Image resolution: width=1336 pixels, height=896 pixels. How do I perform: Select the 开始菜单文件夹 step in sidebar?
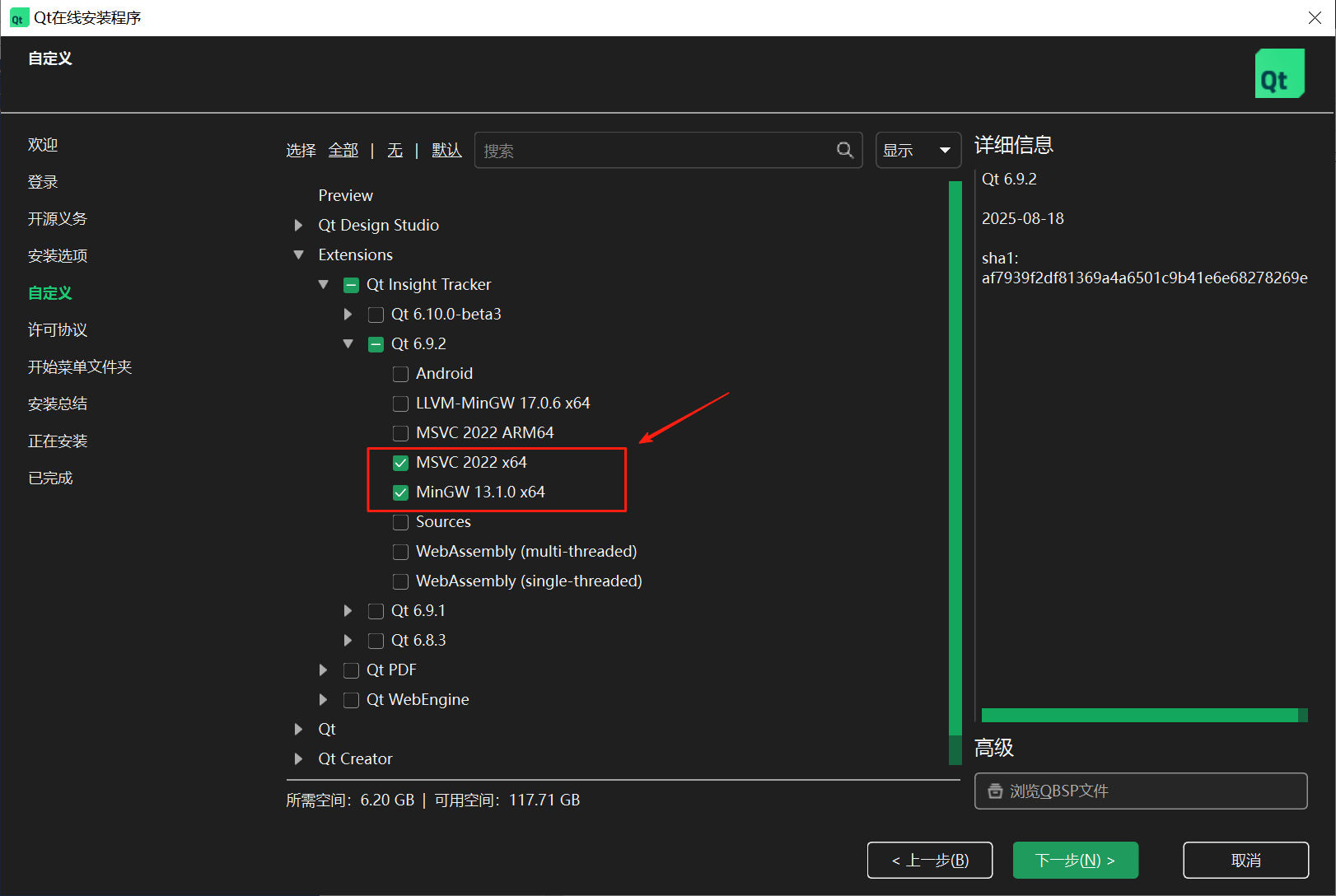80,367
